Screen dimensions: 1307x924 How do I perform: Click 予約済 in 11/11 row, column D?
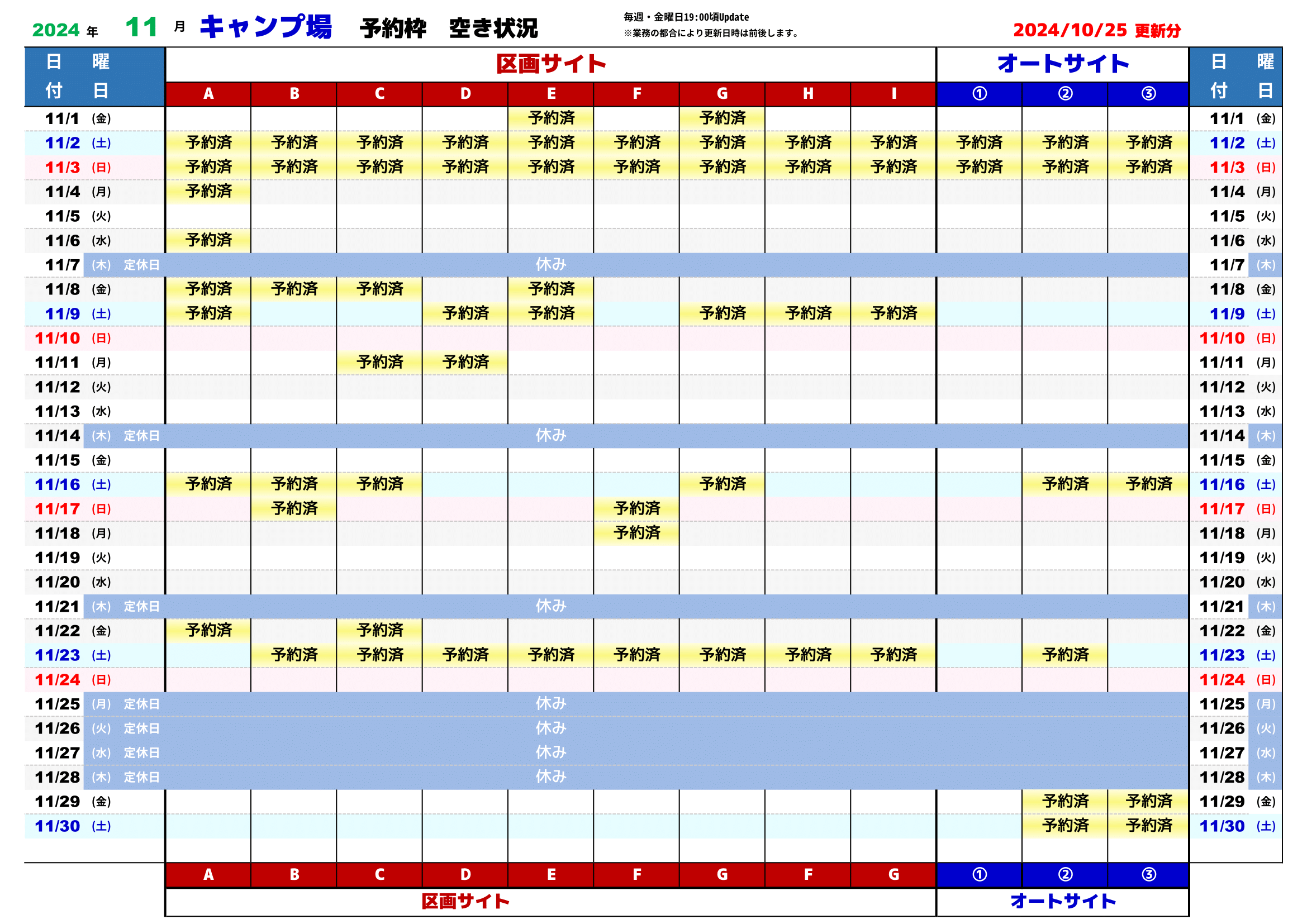tap(465, 363)
